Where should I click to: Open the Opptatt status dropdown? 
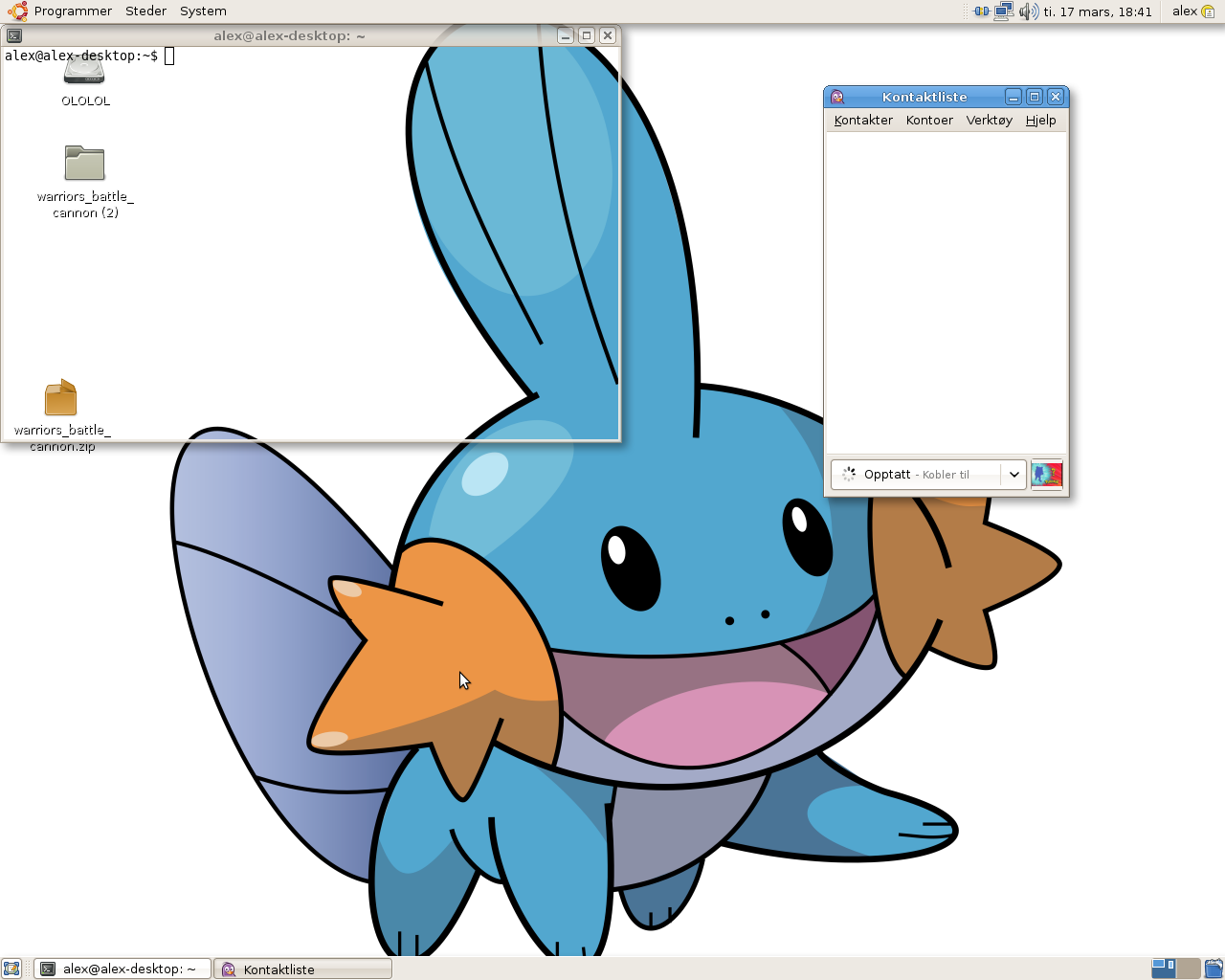[1013, 475]
